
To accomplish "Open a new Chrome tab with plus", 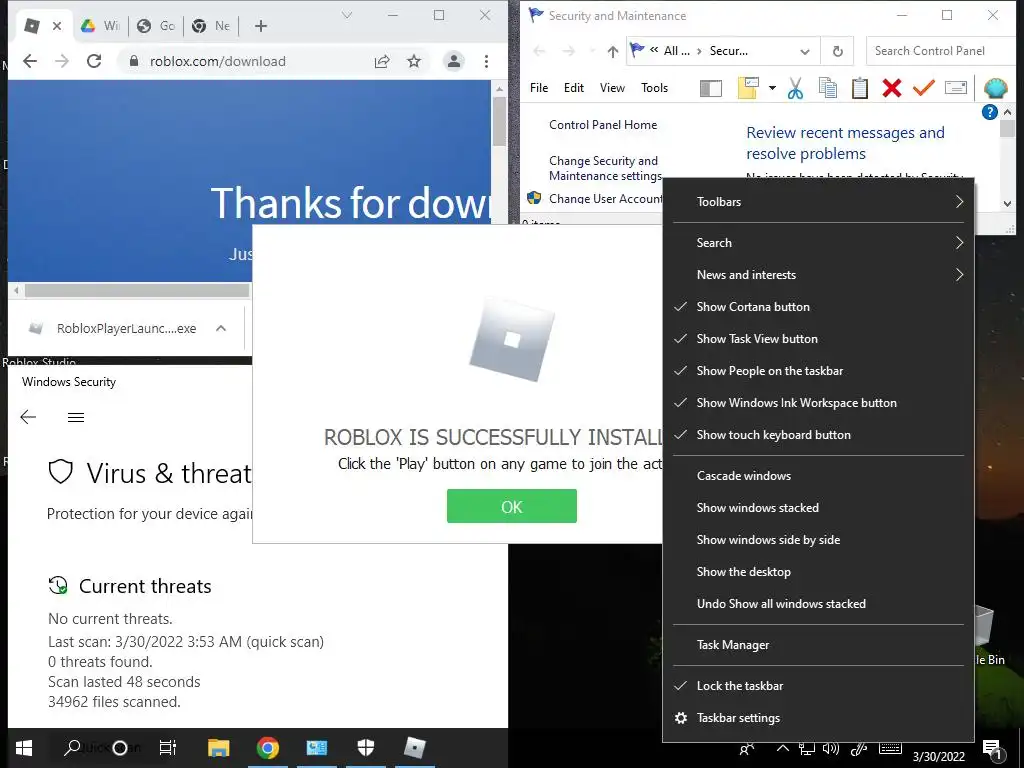I will click(261, 25).
